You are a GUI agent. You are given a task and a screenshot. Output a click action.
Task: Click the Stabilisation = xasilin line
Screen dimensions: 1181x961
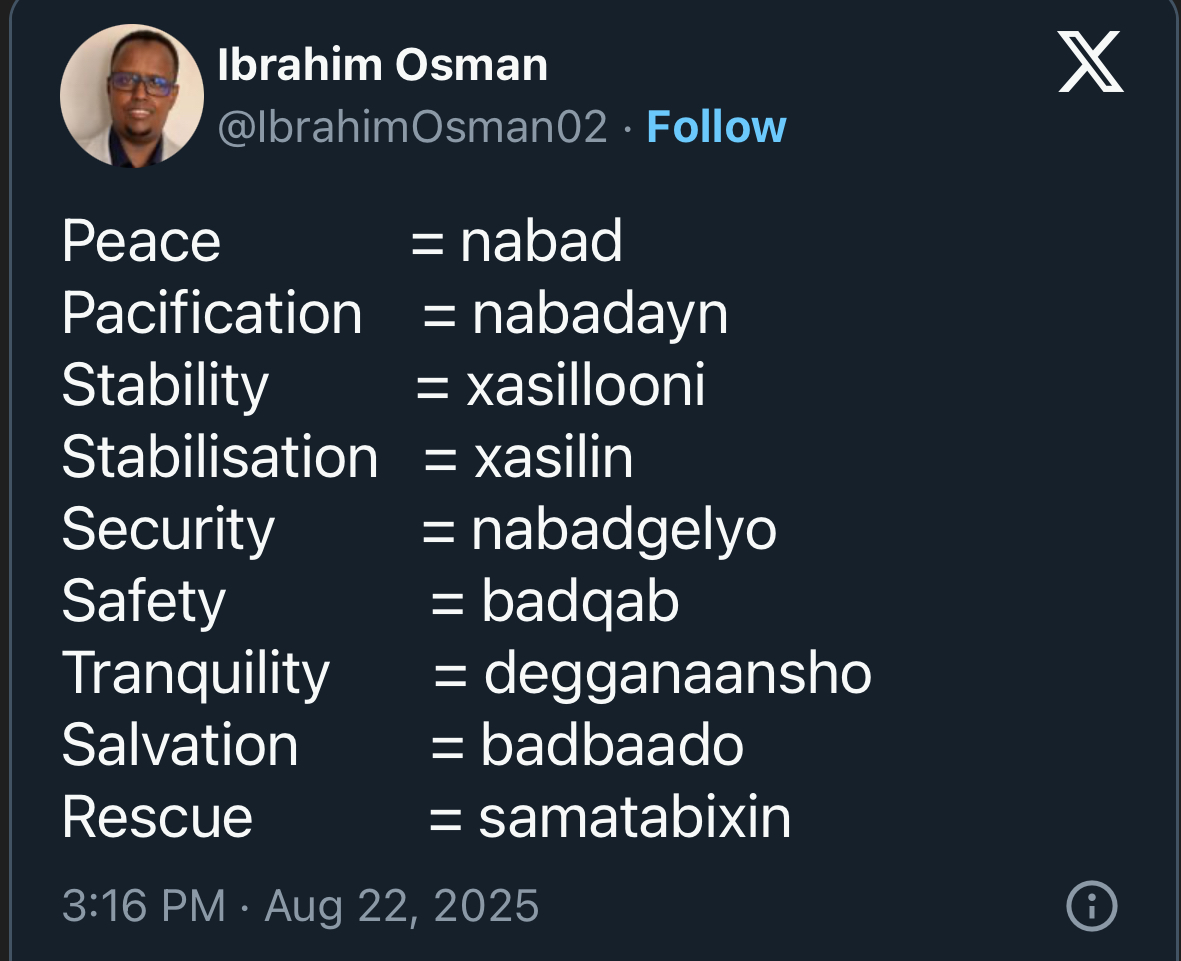coord(347,457)
